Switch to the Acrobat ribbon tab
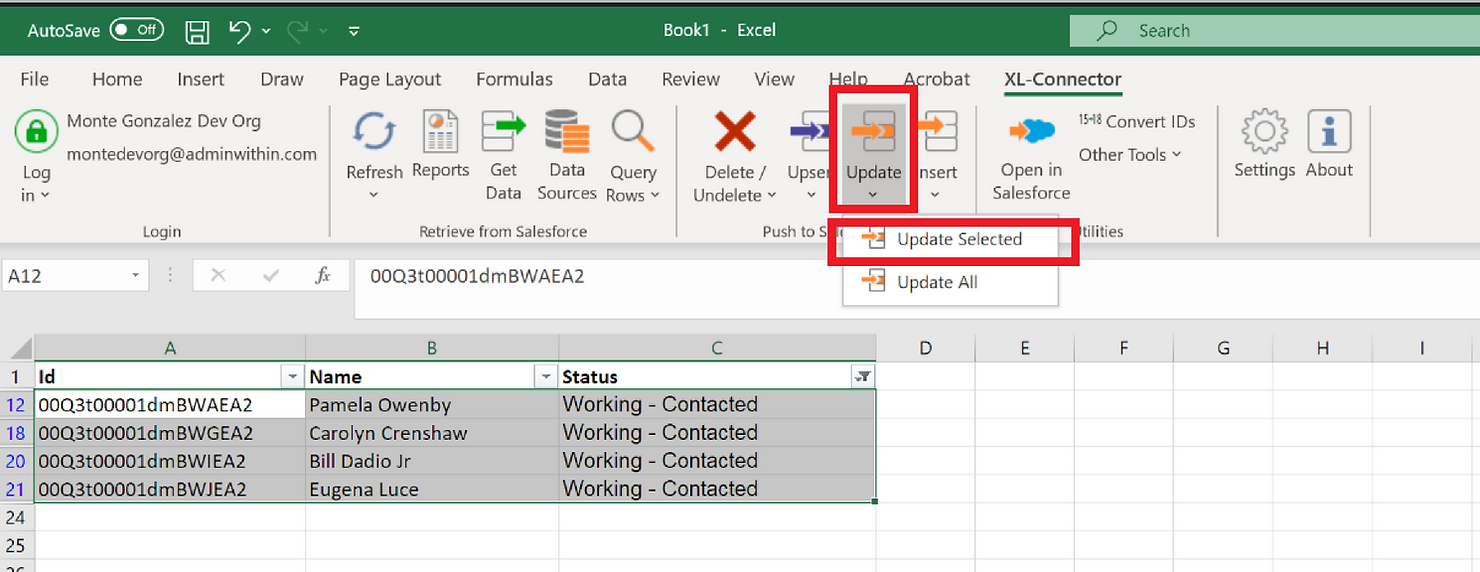This screenshot has width=1480, height=572. coord(937,79)
